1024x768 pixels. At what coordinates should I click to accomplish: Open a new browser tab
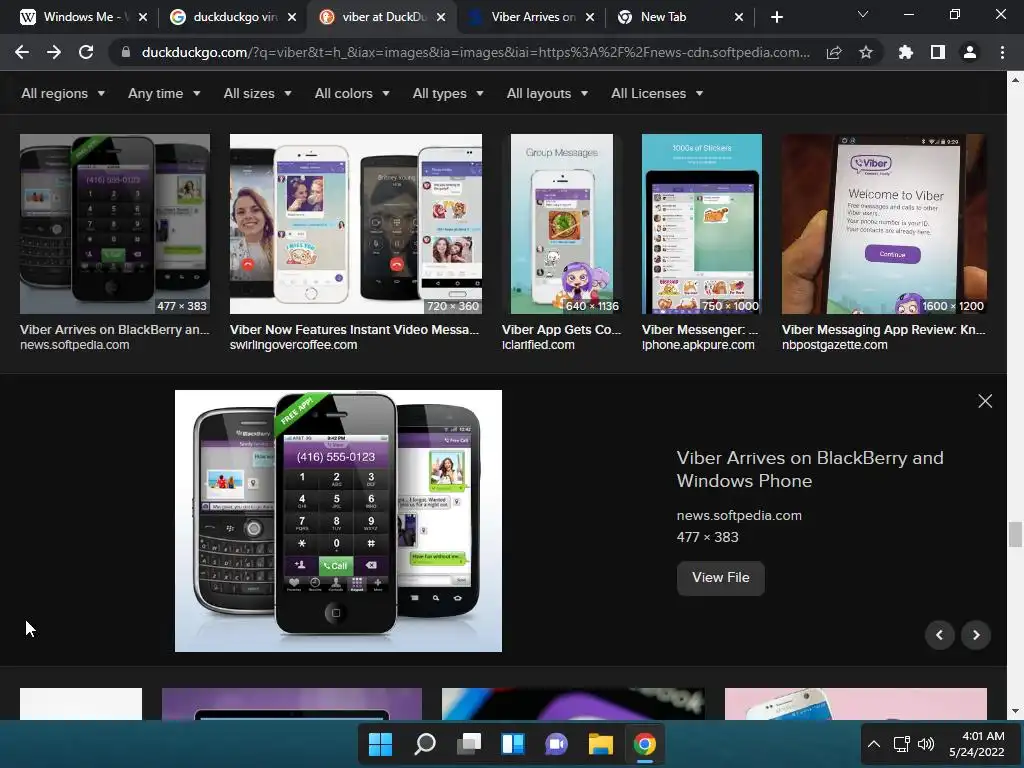776,17
